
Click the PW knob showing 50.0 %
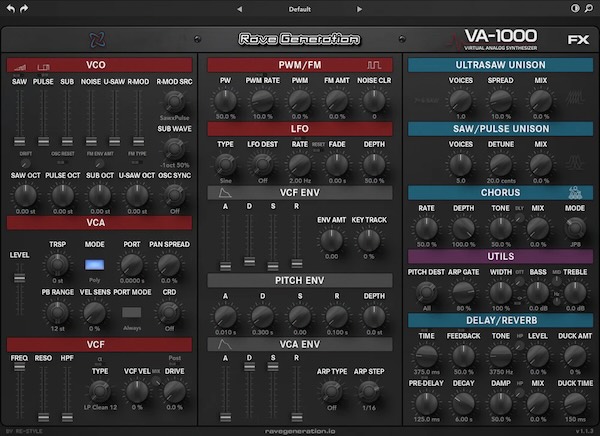point(225,101)
